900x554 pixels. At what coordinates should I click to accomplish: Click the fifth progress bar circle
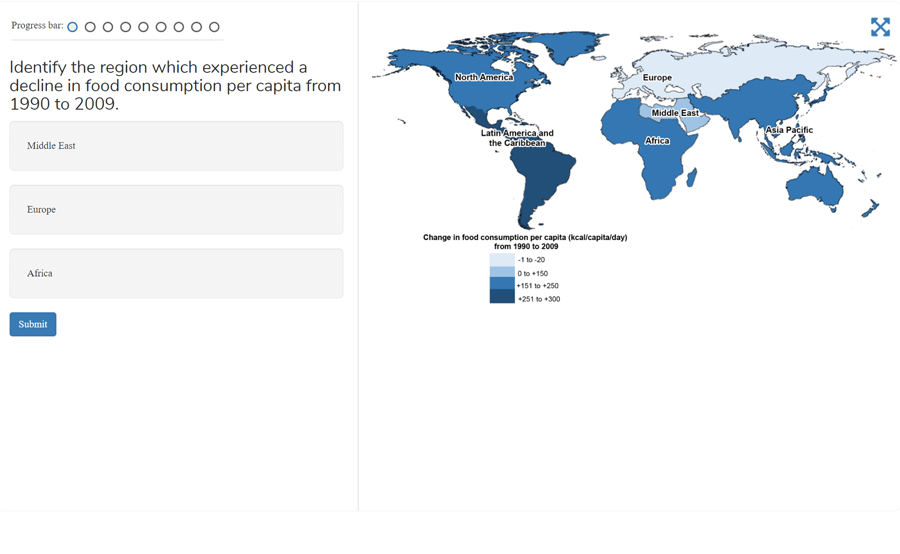143,27
